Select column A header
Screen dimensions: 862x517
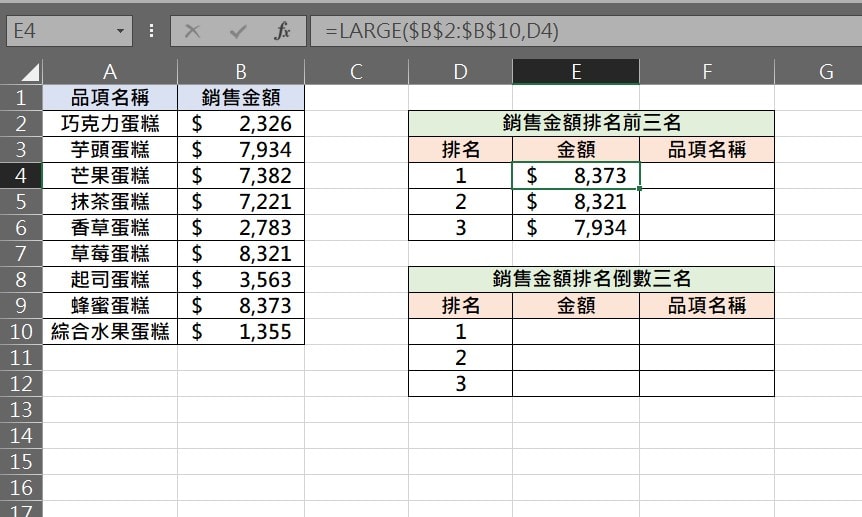point(110,72)
